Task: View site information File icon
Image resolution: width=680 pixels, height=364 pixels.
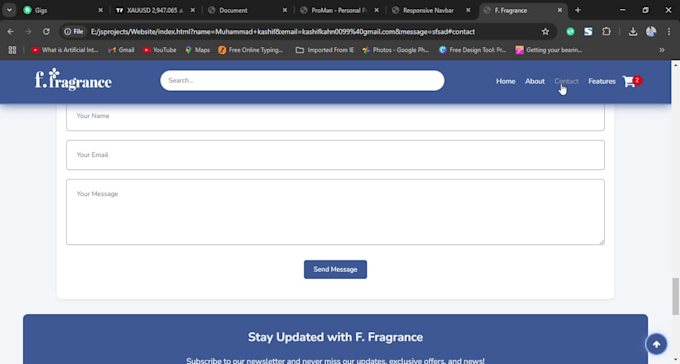Action: coord(74,32)
